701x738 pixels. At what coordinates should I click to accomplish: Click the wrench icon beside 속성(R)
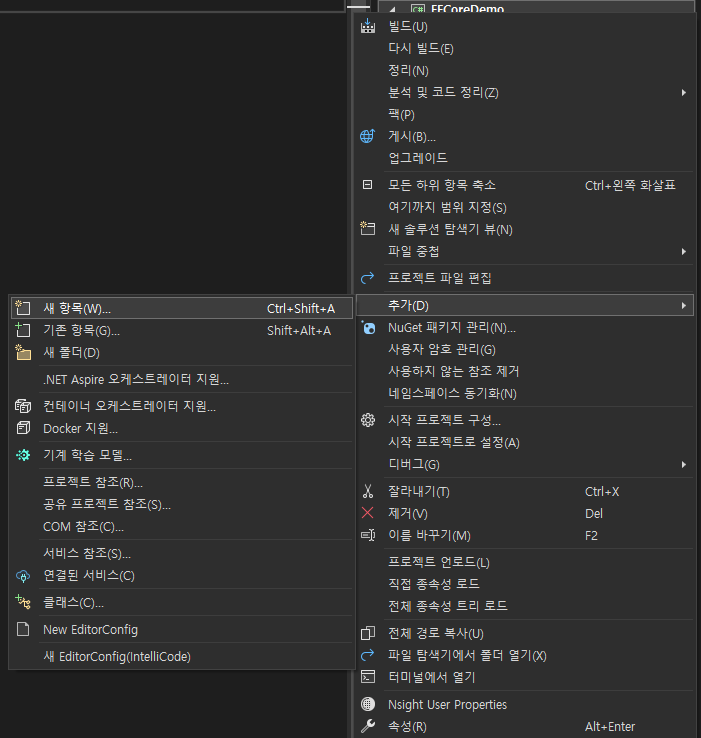[368, 726]
